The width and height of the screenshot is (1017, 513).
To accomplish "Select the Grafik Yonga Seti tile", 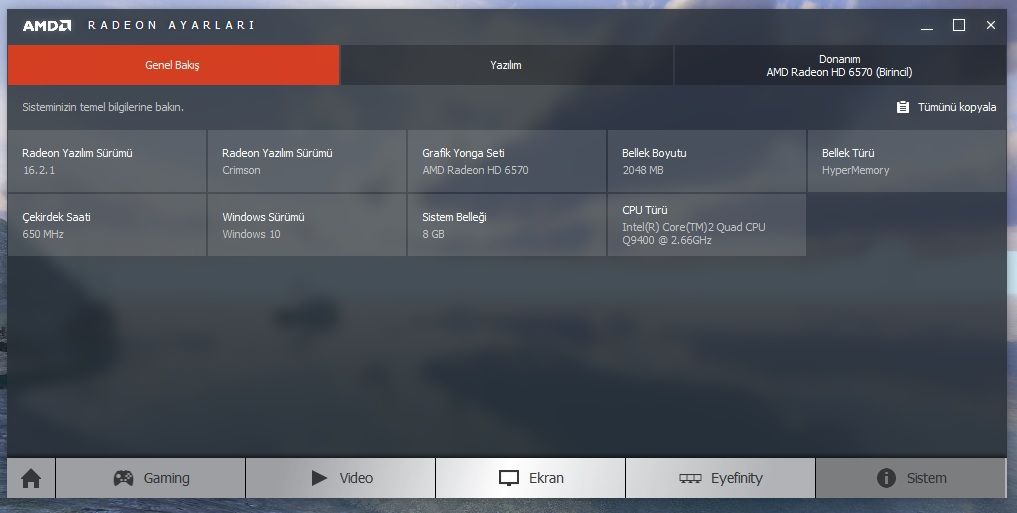I will [x=507, y=161].
